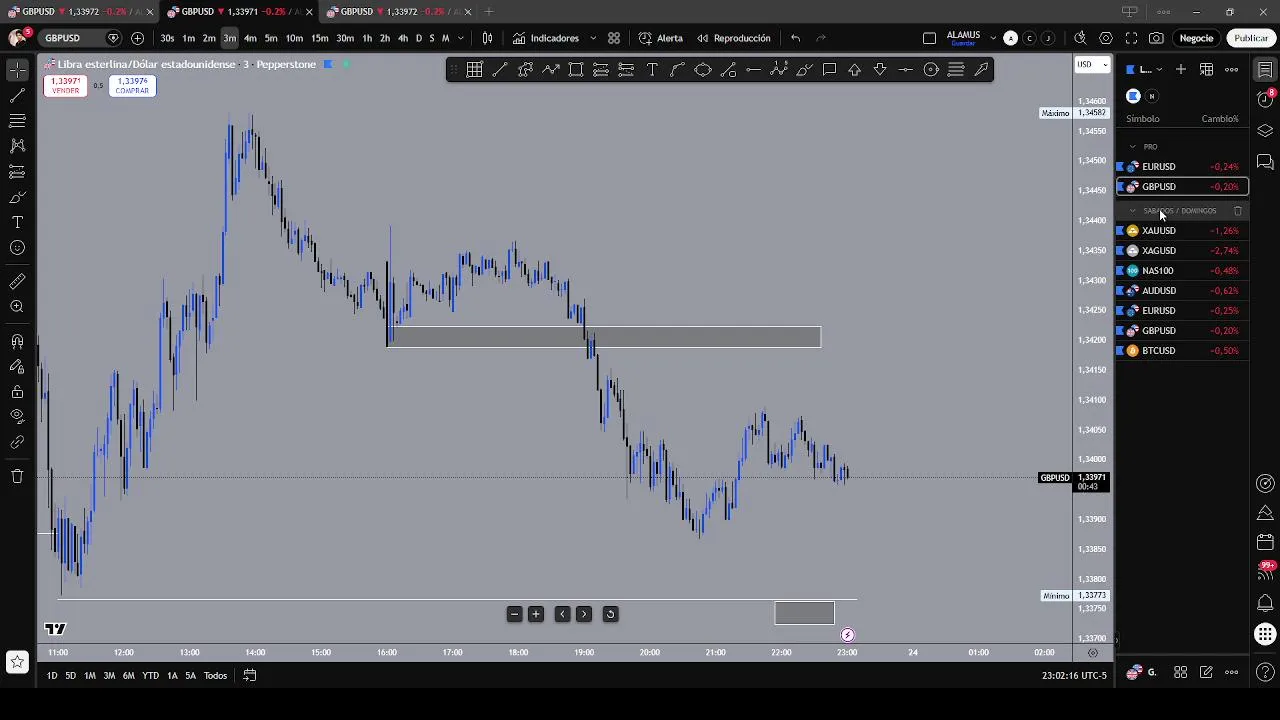Screen dimensions: 1280x720
Task: Select the brush tool in floating toolbar
Action: tap(804, 70)
